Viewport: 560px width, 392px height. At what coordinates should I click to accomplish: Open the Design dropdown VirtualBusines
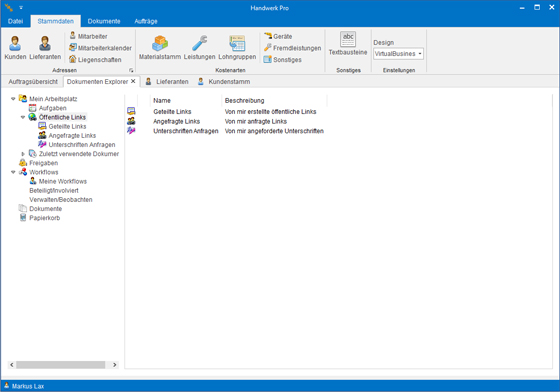(x=398, y=54)
